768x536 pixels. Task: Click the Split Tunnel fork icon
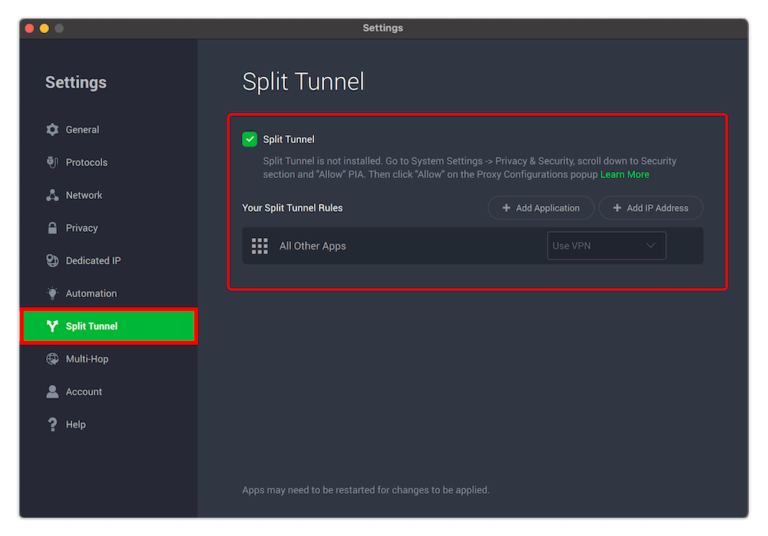tap(52, 326)
